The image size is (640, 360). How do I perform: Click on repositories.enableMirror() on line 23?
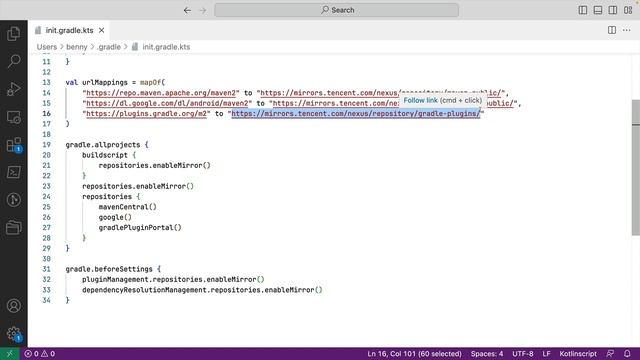pyautogui.click(x=138, y=187)
